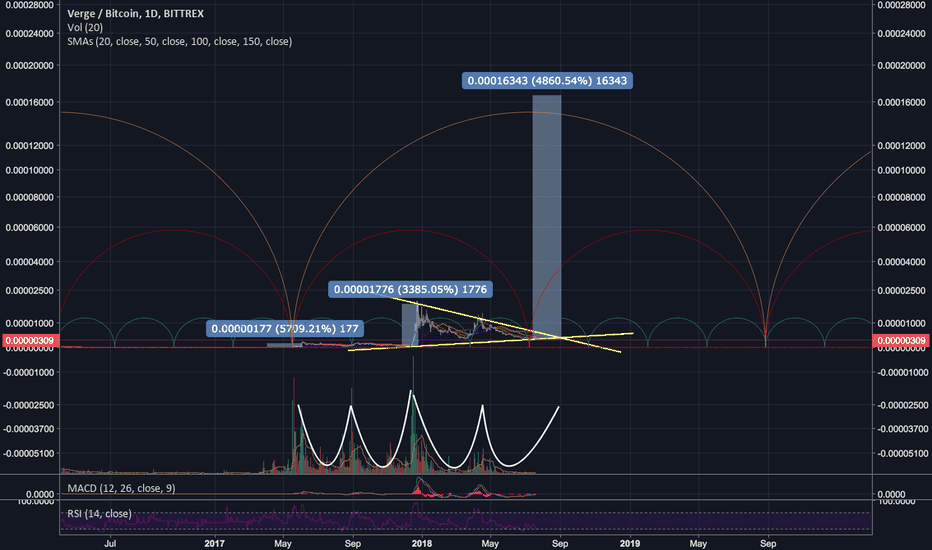Click 0.00024000 on the left price scale
The width and height of the screenshot is (932, 550).
point(30,34)
